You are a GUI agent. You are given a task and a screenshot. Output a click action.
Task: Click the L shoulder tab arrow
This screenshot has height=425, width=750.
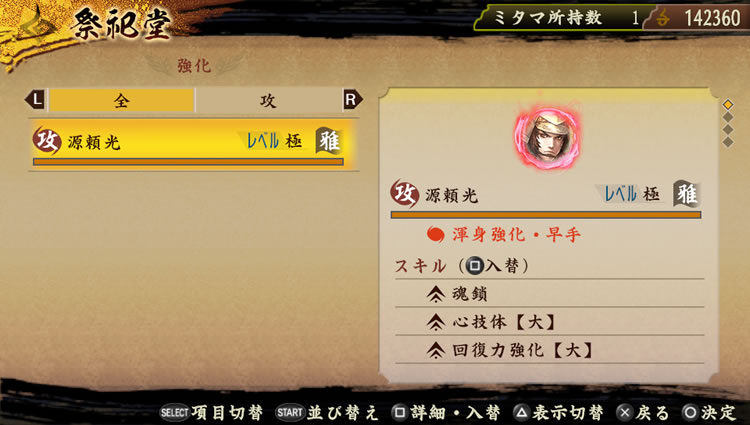pyautogui.click(x=35, y=100)
